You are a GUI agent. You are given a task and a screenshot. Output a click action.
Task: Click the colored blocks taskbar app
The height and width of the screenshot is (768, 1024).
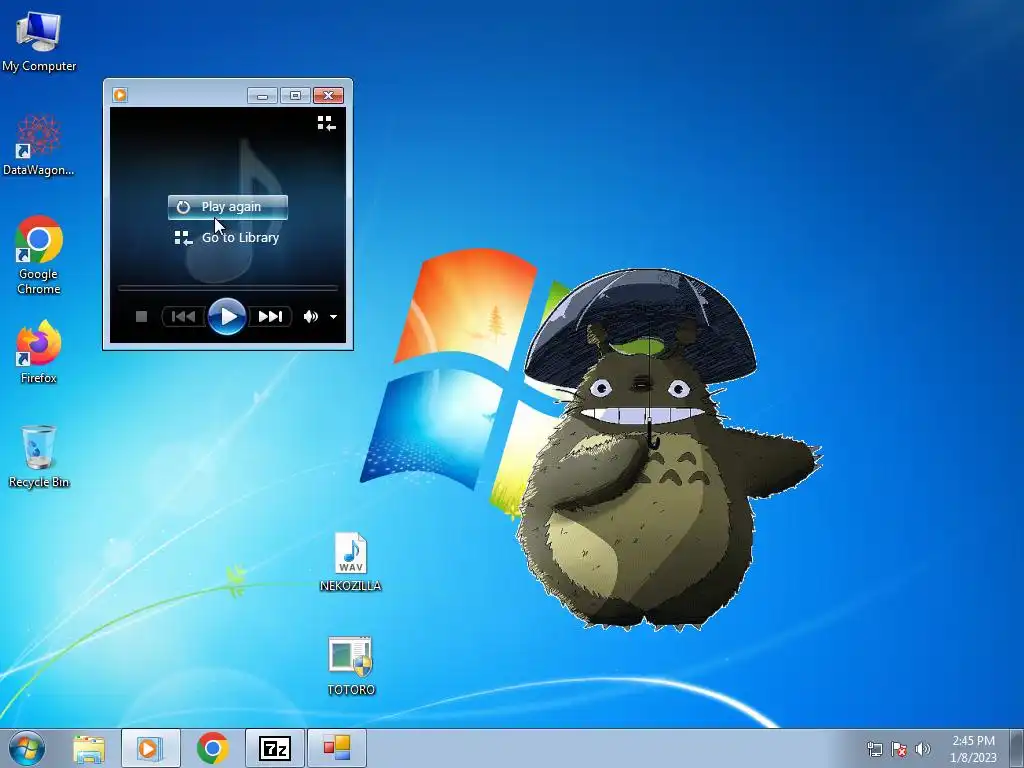click(x=337, y=748)
